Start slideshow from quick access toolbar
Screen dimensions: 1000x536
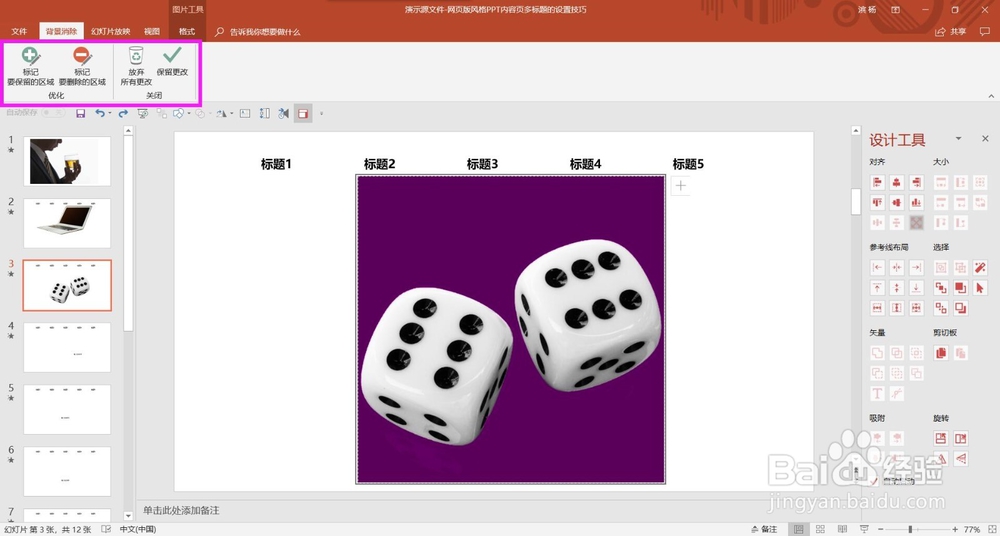tap(143, 114)
